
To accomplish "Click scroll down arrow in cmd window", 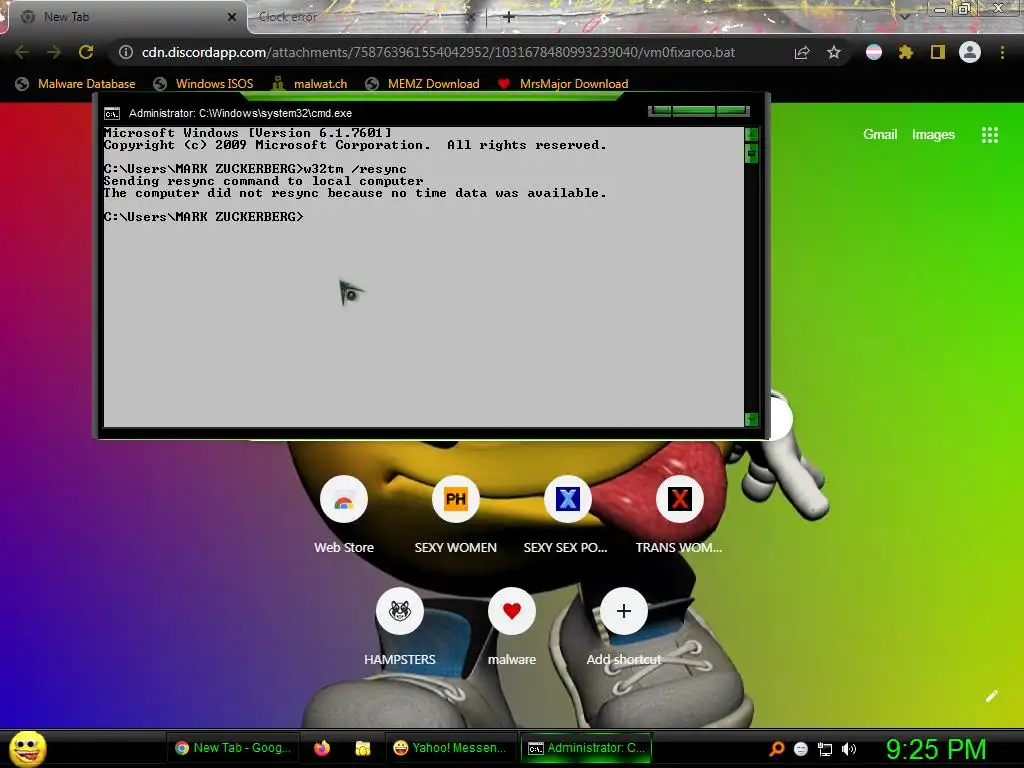I will pos(751,420).
